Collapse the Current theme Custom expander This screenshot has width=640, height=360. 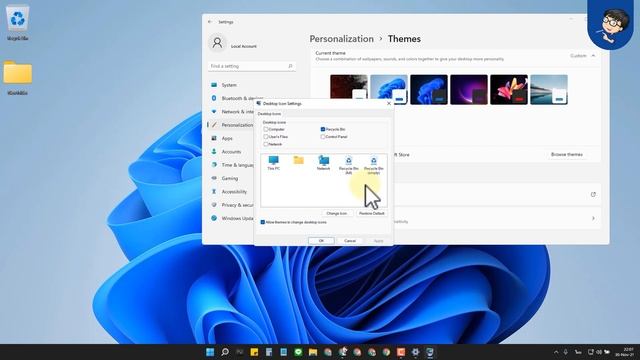click(593, 56)
